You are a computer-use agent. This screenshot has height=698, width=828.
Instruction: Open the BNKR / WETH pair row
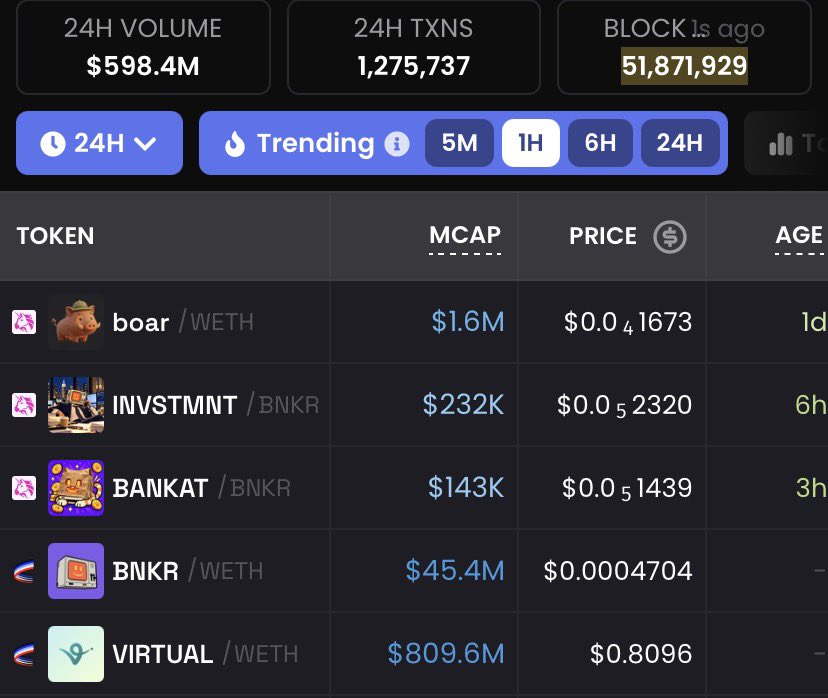pyautogui.click(x=414, y=571)
